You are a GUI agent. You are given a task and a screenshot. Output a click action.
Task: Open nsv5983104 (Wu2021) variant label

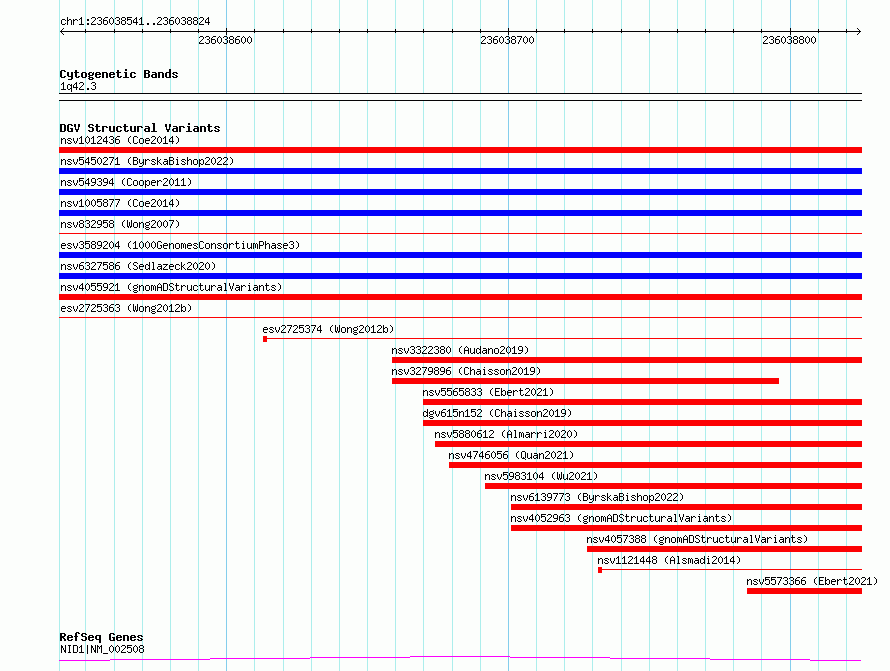pyautogui.click(x=541, y=476)
